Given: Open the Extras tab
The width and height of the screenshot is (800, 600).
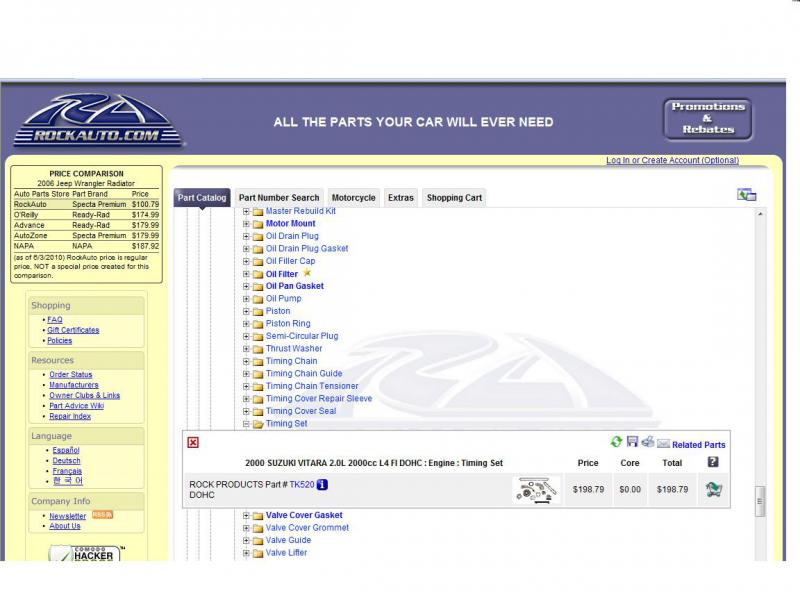Looking at the screenshot, I should click(x=401, y=197).
